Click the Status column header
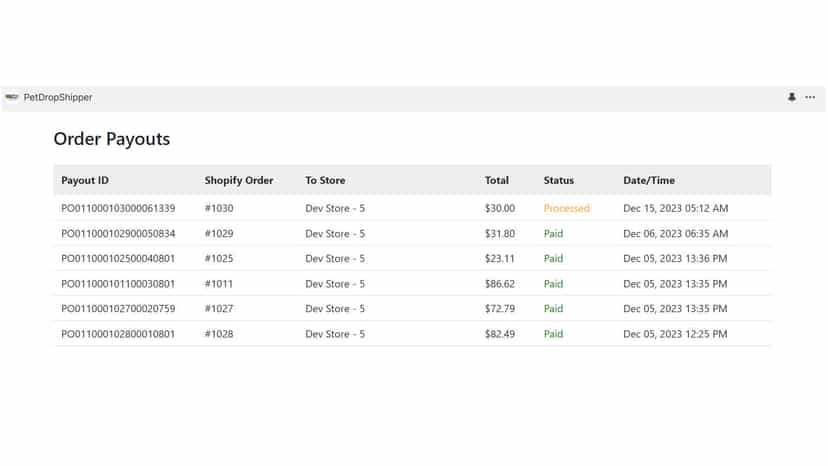 coord(559,180)
